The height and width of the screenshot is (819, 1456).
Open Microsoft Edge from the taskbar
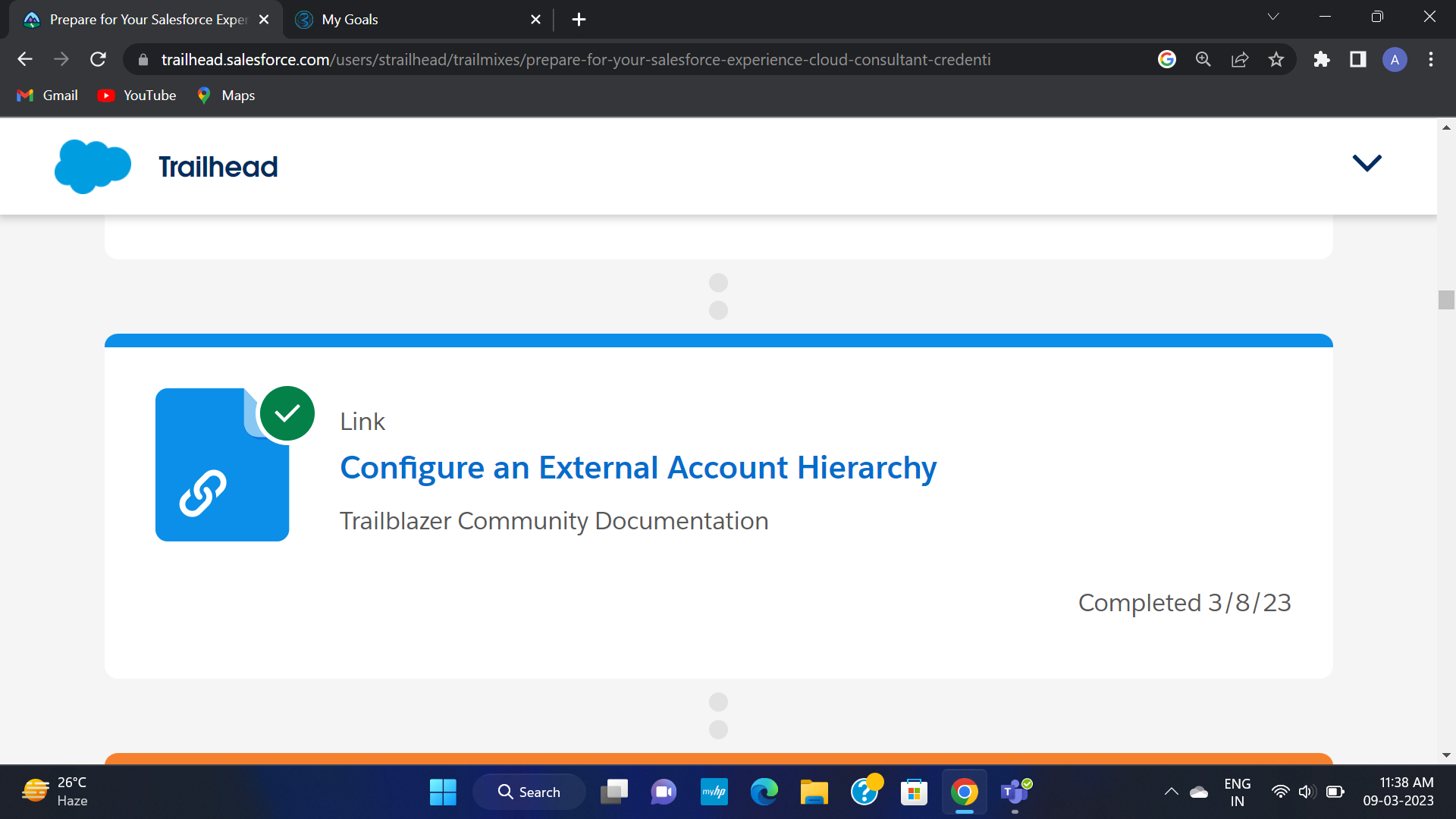click(x=764, y=792)
